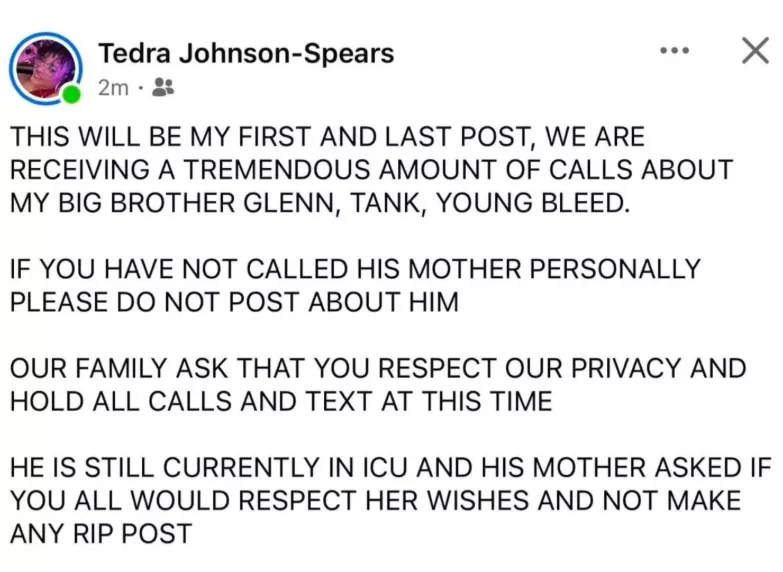Click the line starting "MY BIG BROTHER GLENN"
Image resolution: width=783 pixels, height=572 pixels.
click(x=321, y=203)
